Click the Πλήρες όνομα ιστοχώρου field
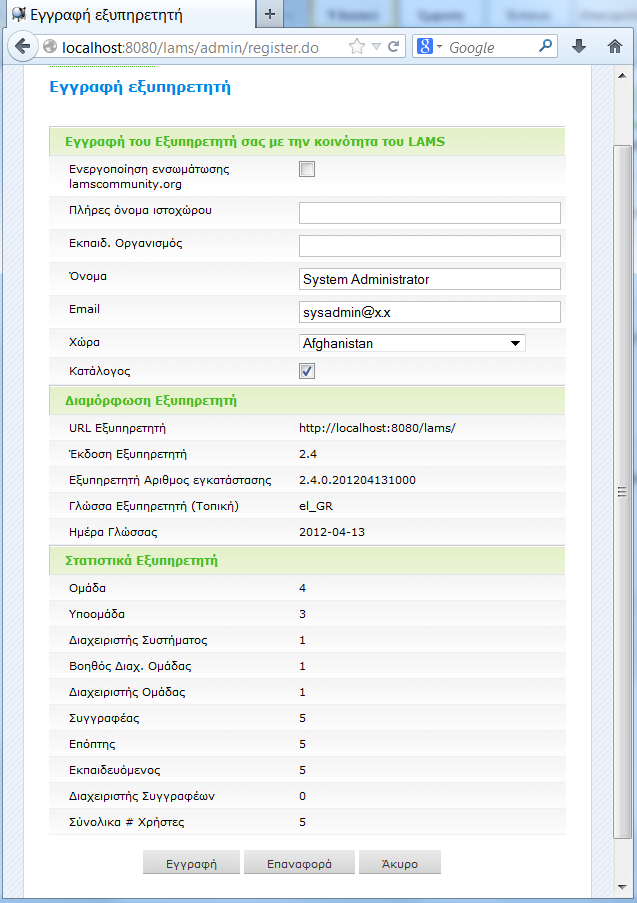The width and height of the screenshot is (637, 903). click(x=430, y=213)
